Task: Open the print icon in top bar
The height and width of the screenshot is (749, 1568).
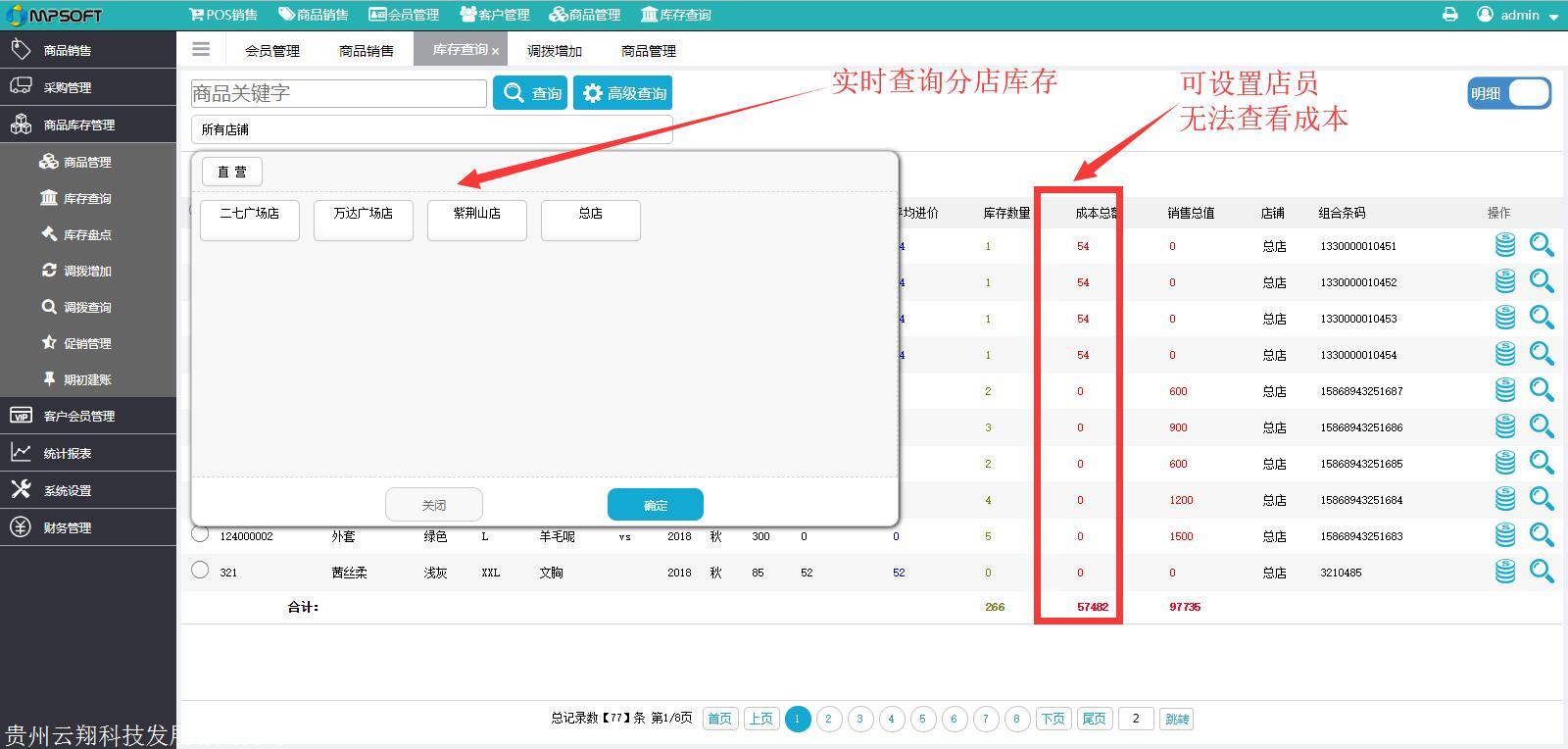Action: click(1449, 15)
